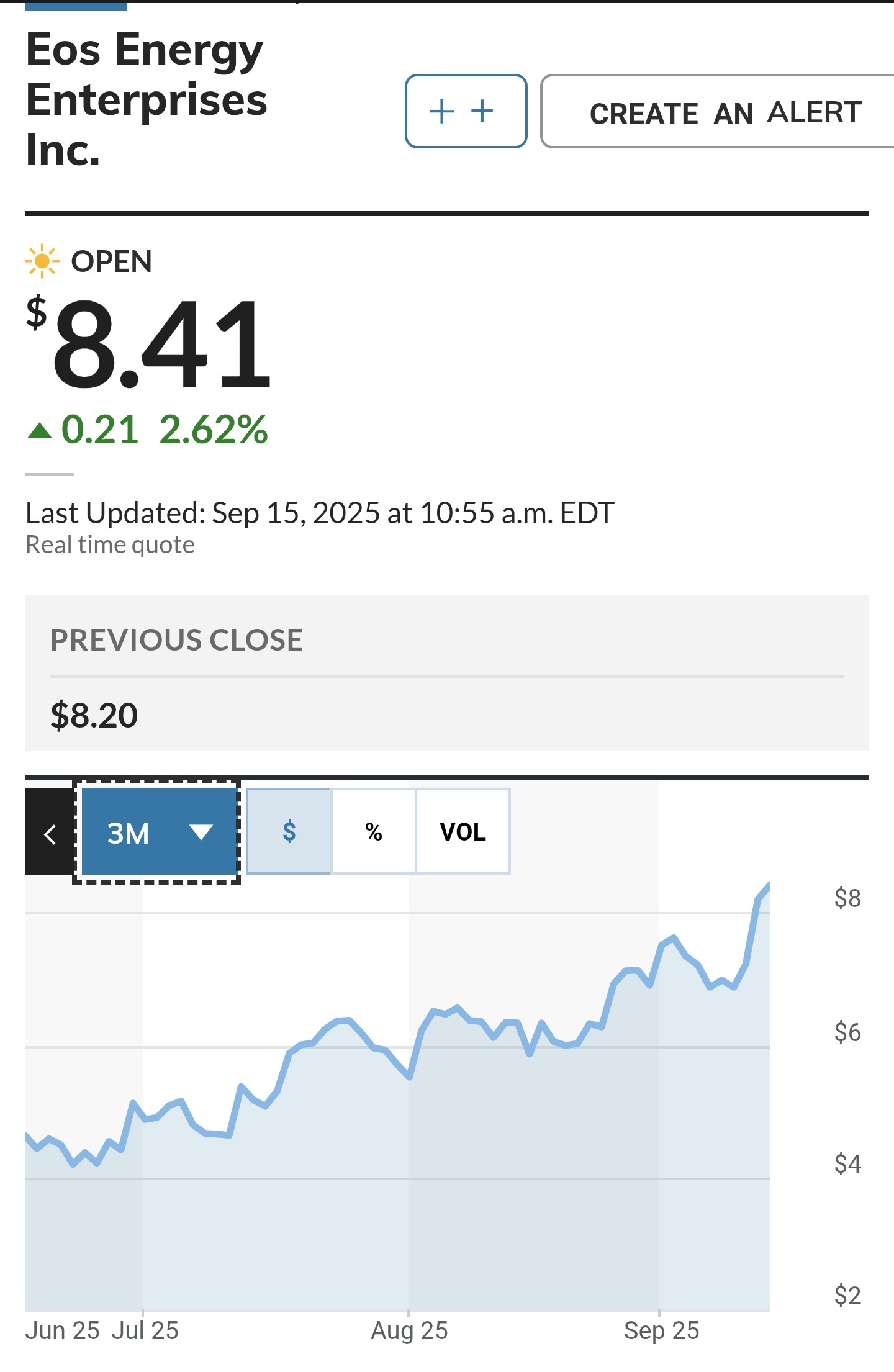Select the Sep 25 date marker on chart
The height and width of the screenshot is (1372, 894).
(x=661, y=1331)
